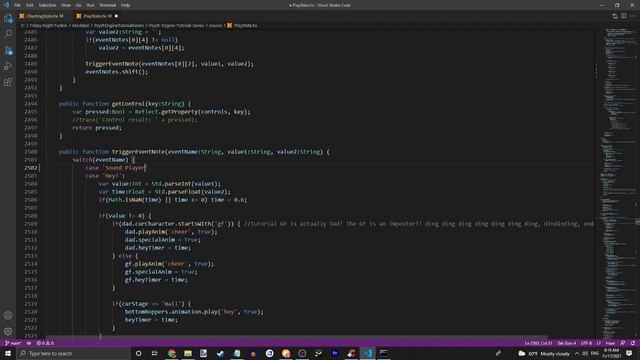Image resolution: width=640 pixels, height=360 pixels.
Task: Click the split editor right icon
Action: 624,16
